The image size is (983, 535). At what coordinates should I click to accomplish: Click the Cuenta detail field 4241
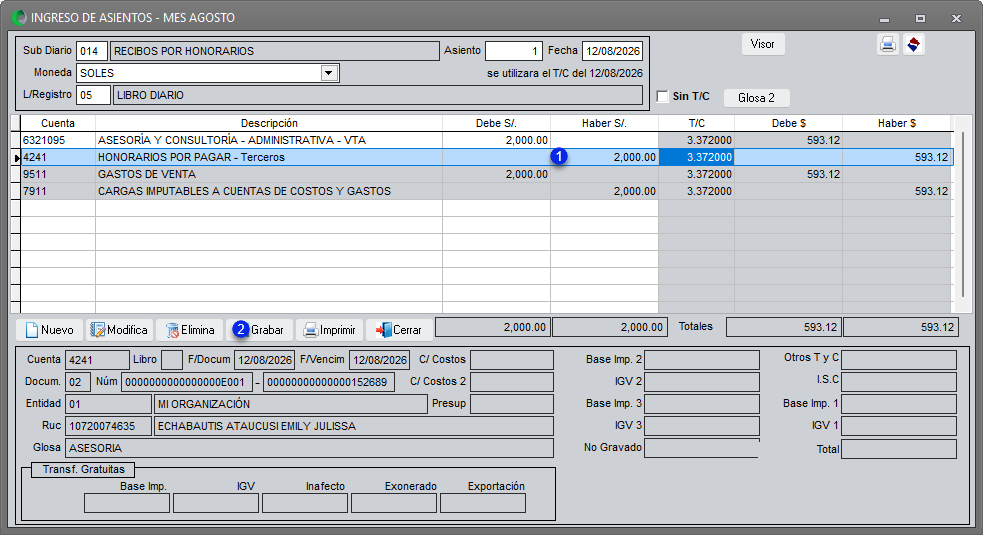[x=97, y=360]
